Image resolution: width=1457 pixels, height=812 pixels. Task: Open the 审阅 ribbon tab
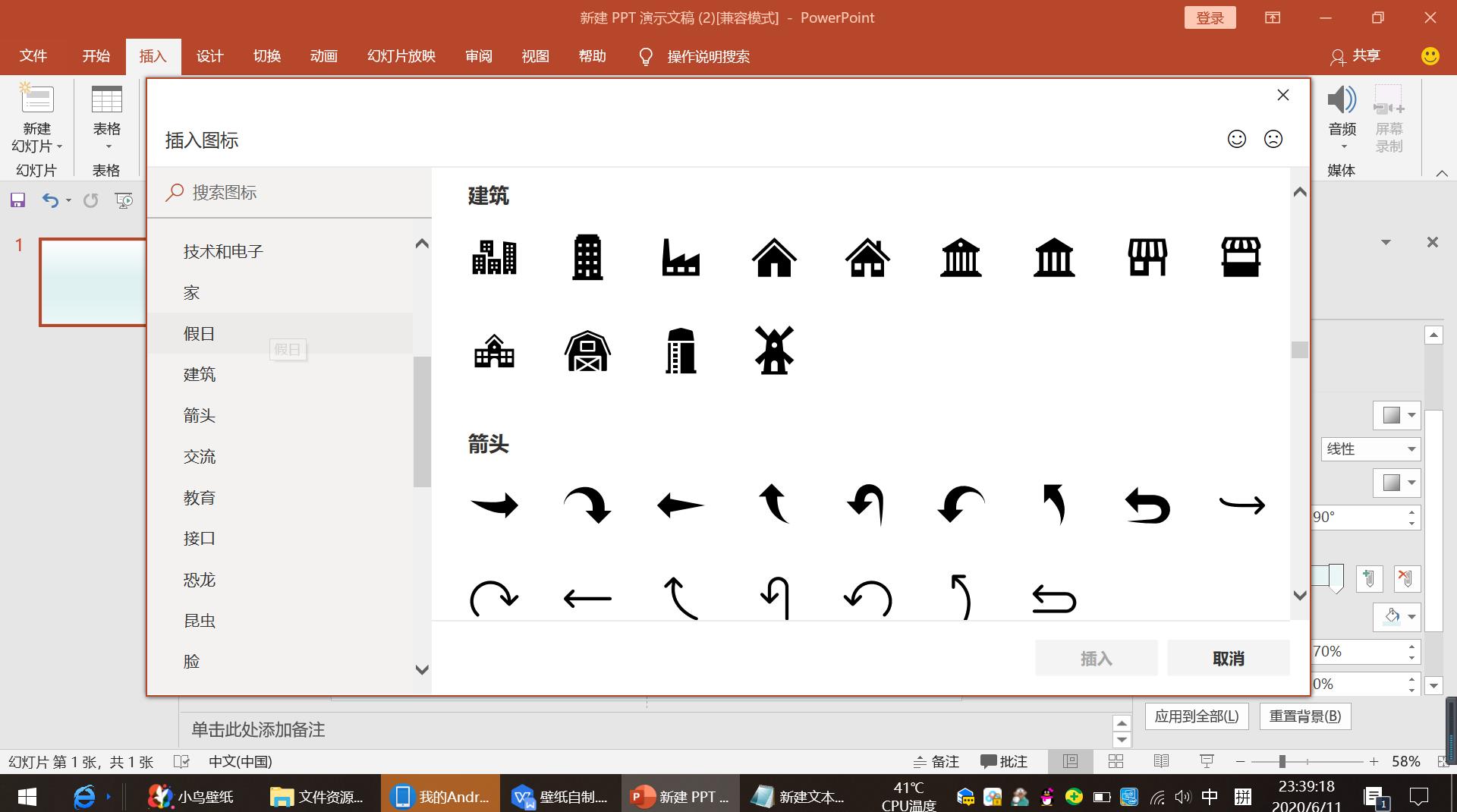pos(478,55)
